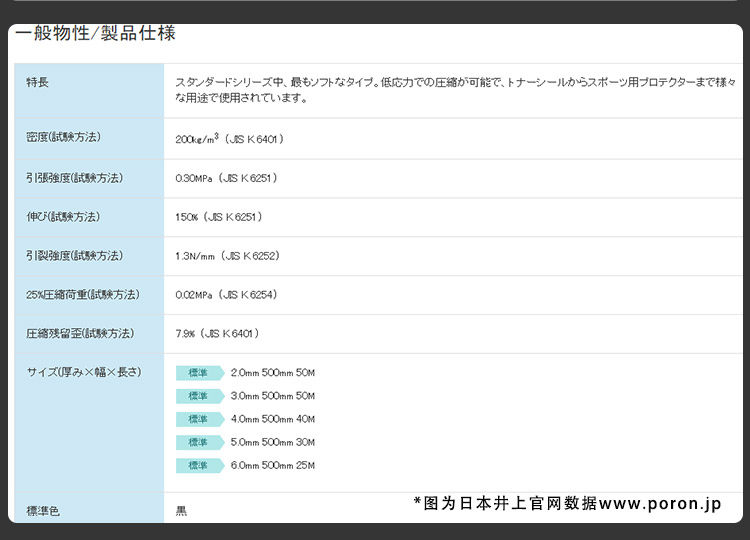
Task: Select the 3.0mm 500mm 50M size entry
Action: pyautogui.click(x=273, y=396)
